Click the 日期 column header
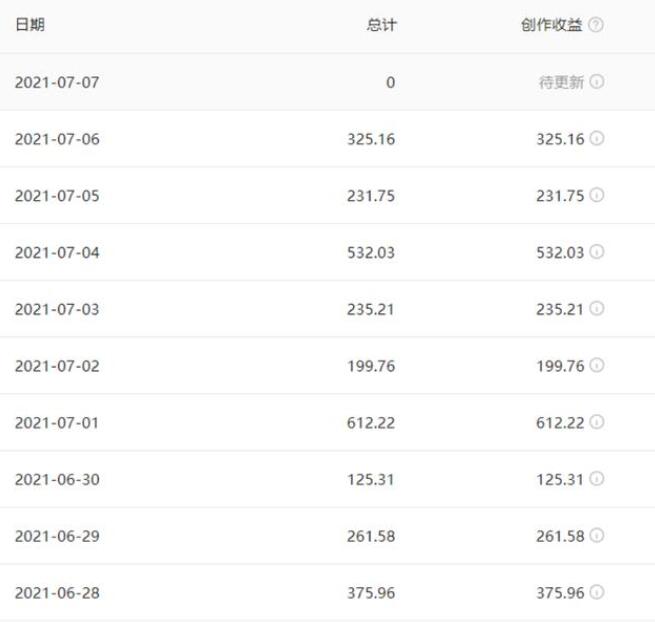Screen dimensions: 655x622 pos(30,25)
